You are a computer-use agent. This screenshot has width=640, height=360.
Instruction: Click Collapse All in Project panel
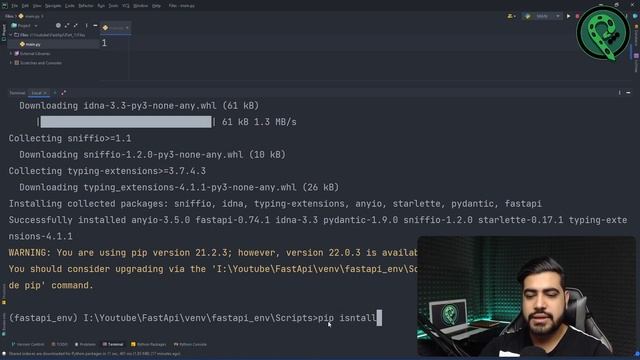tap(76, 25)
